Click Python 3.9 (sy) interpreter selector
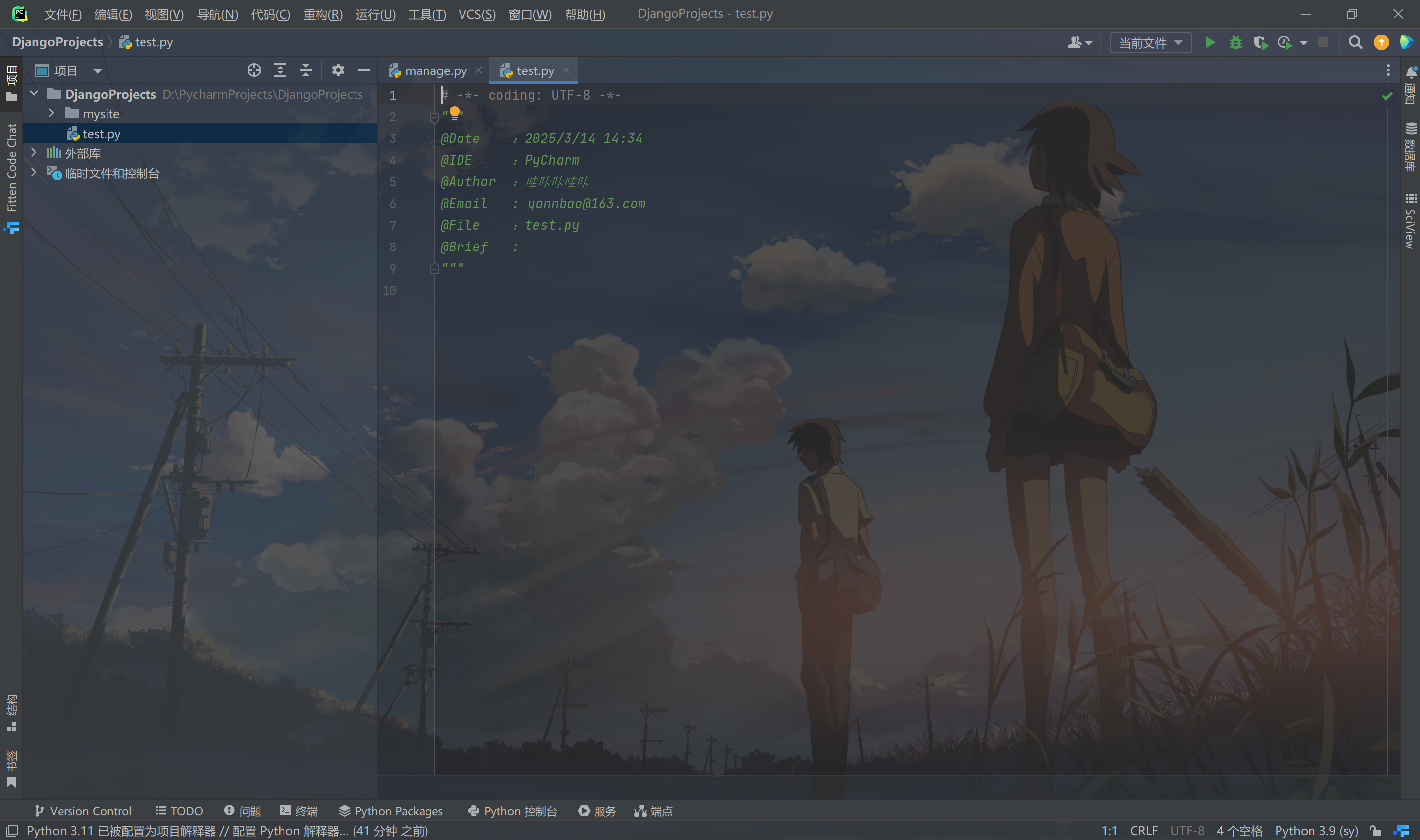This screenshot has width=1420, height=840. click(x=1316, y=830)
